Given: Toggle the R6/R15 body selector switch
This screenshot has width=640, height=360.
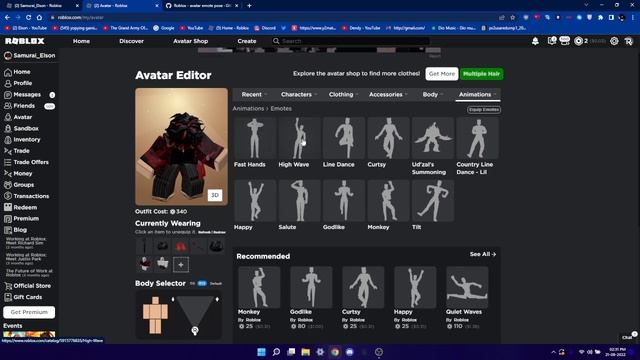Looking at the screenshot, I should [202, 283].
